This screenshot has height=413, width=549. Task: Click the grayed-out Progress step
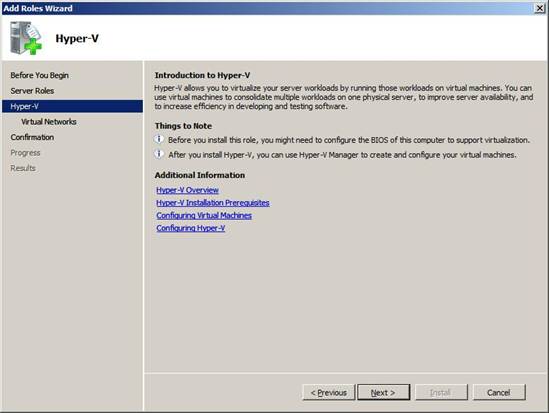click(25, 153)
